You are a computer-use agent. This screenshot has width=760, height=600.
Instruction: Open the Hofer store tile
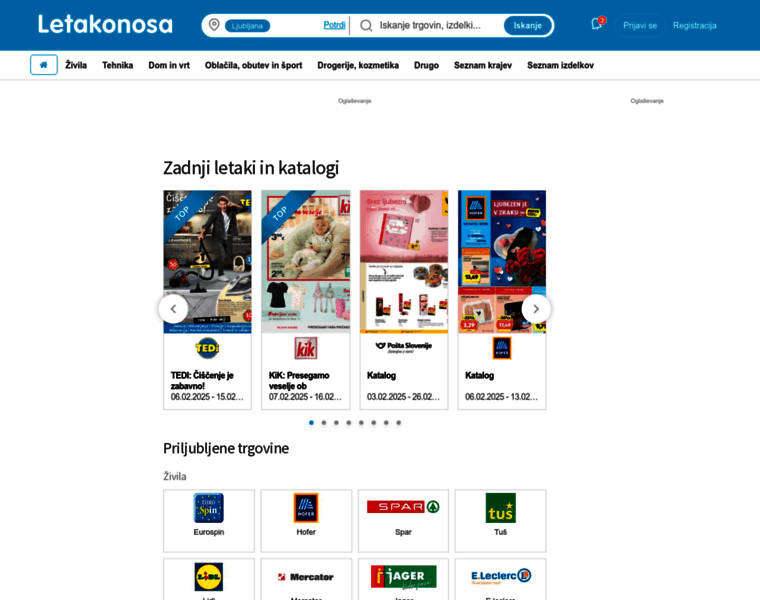pos(306,521)
